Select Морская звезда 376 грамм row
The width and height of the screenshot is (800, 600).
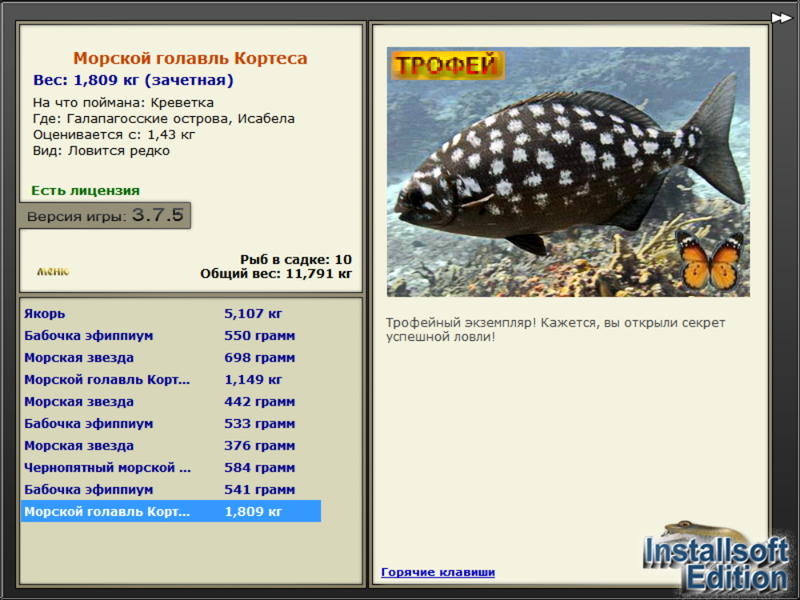click(x=171, y=445)
